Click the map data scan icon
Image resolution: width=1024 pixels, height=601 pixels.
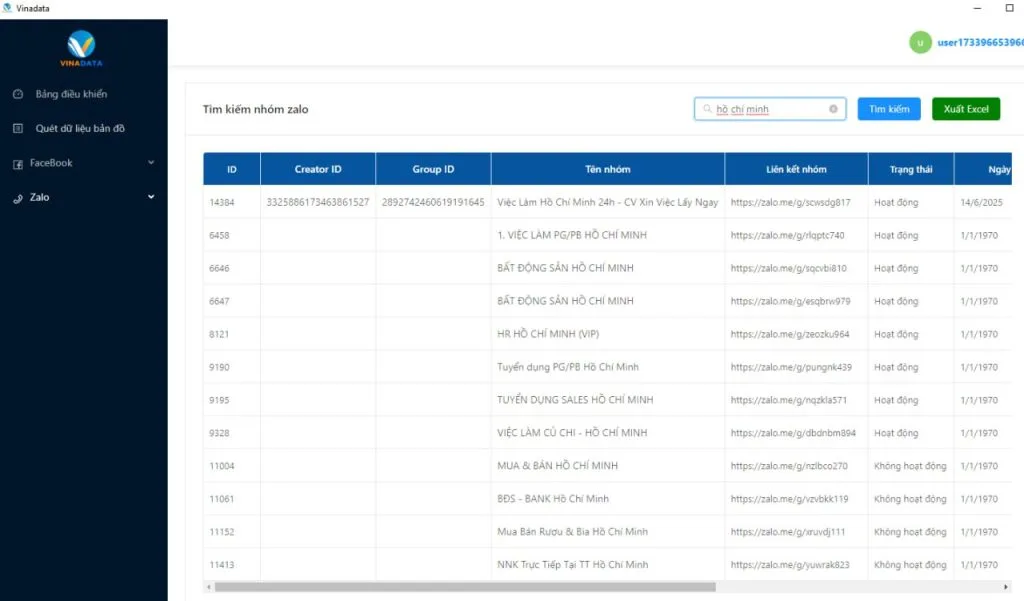(x=18, y=129)
